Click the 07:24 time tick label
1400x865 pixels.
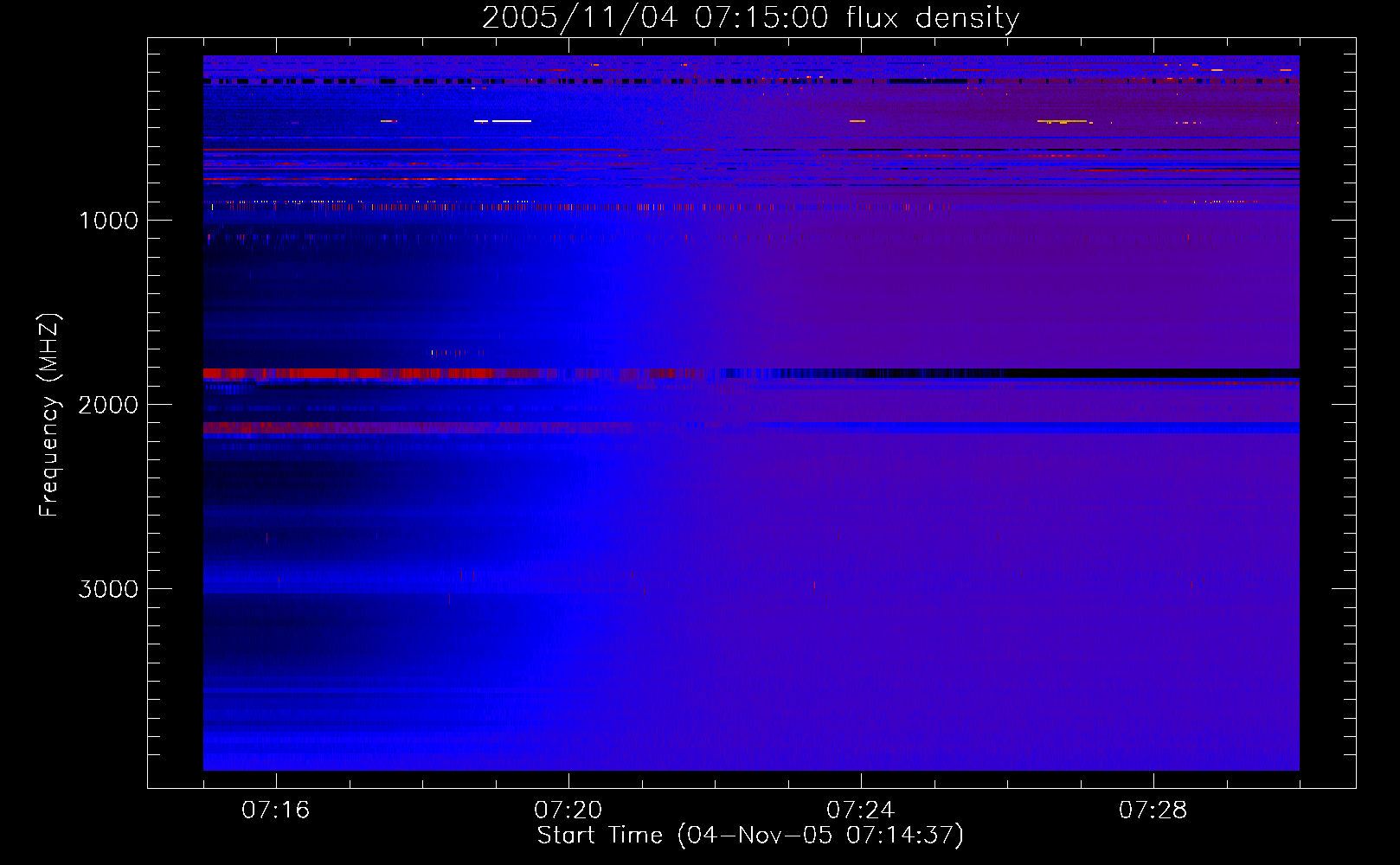point(860,811)
